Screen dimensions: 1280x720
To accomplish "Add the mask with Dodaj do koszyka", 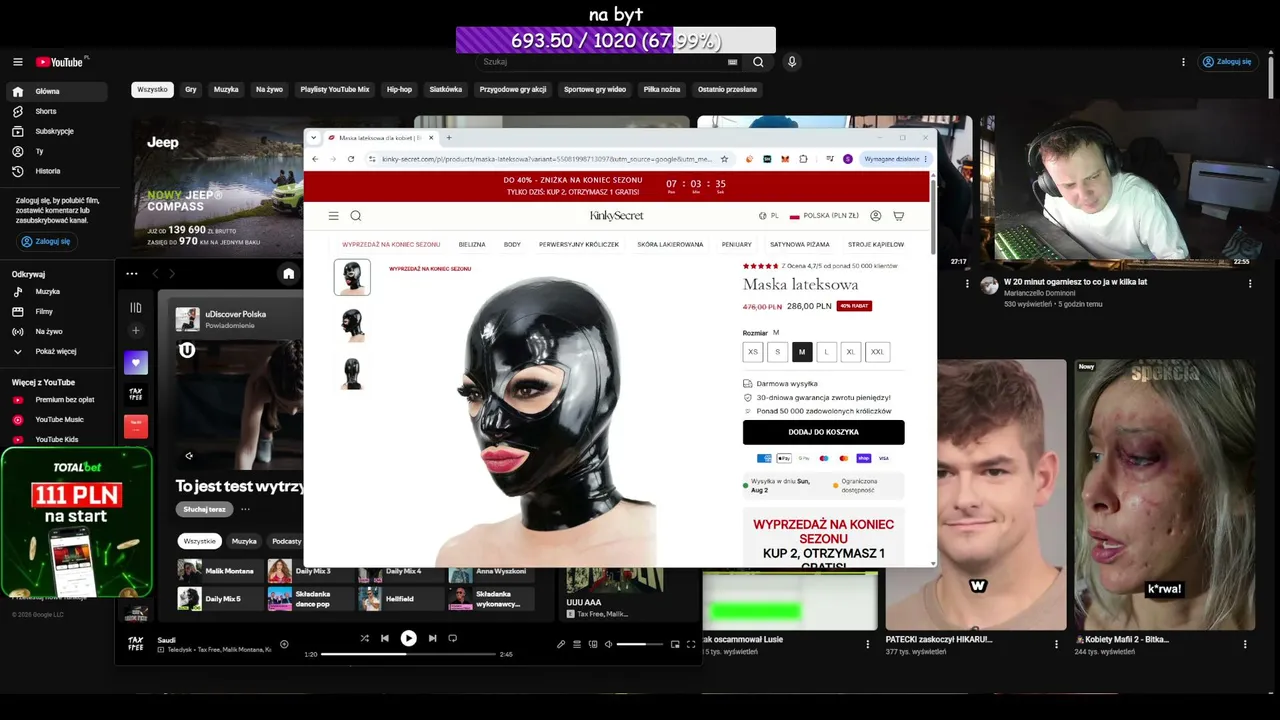I will [x=823, y=432].
